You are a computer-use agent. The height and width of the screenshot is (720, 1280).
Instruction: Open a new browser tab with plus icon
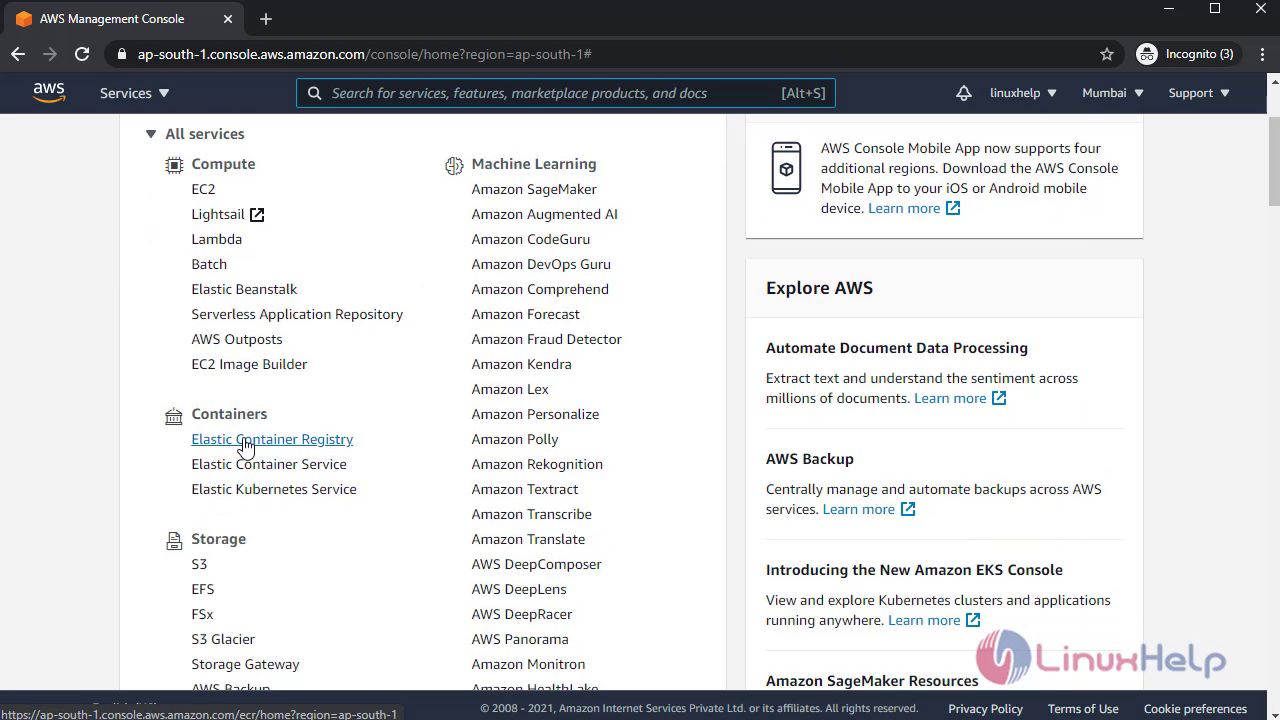265,19
